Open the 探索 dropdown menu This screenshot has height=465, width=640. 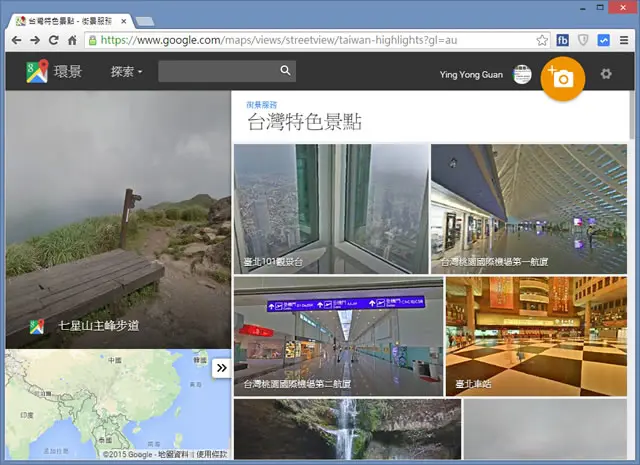pyautogui.click(x=126, y=72)
